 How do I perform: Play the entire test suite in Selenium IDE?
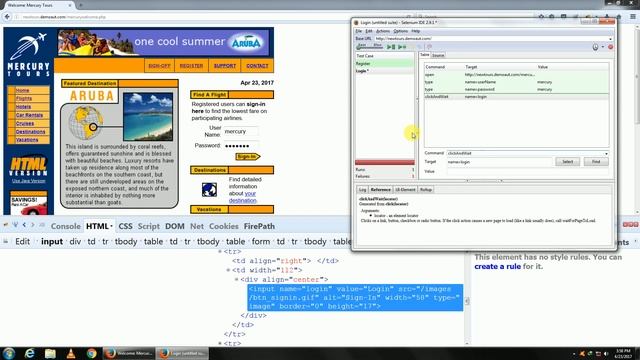point(391,47)
